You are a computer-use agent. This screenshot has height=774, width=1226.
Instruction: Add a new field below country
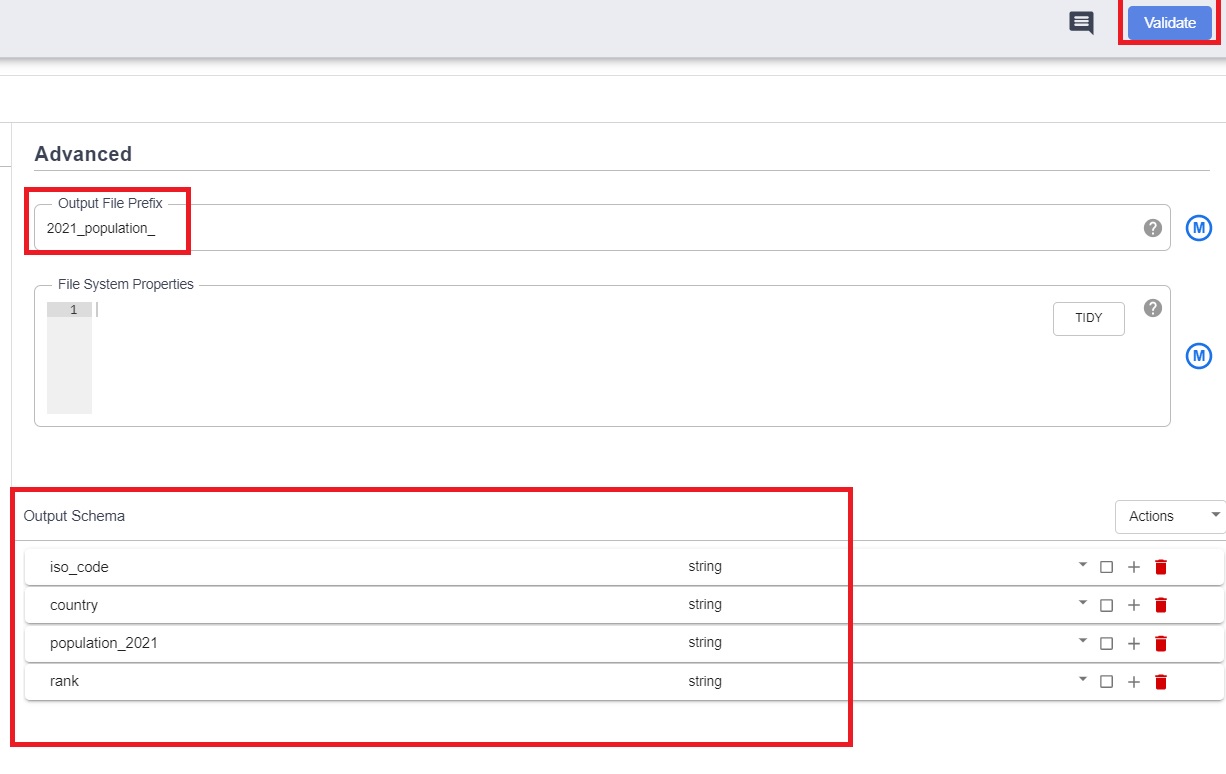[x=1134, y=604]
